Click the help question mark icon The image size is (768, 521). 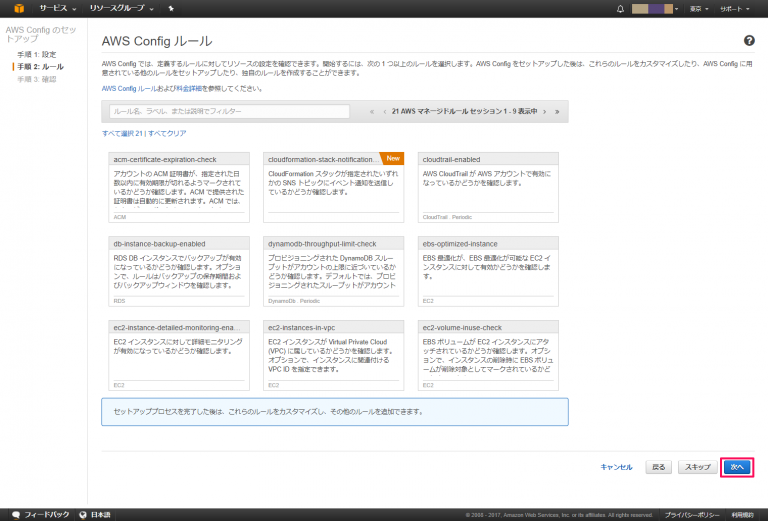[x=749, y=41]
